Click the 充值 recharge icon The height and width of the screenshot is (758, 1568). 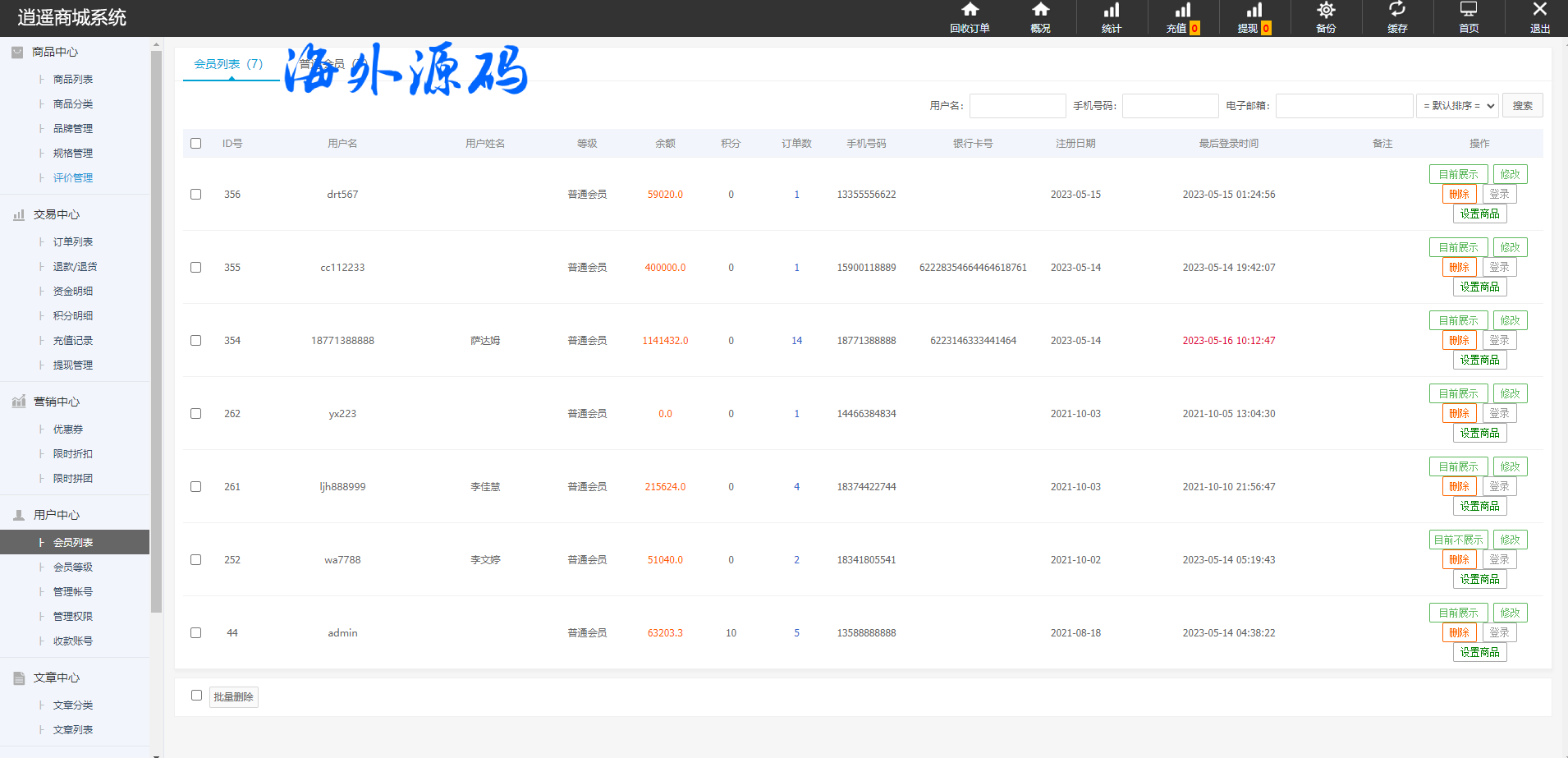[1182, 11]
